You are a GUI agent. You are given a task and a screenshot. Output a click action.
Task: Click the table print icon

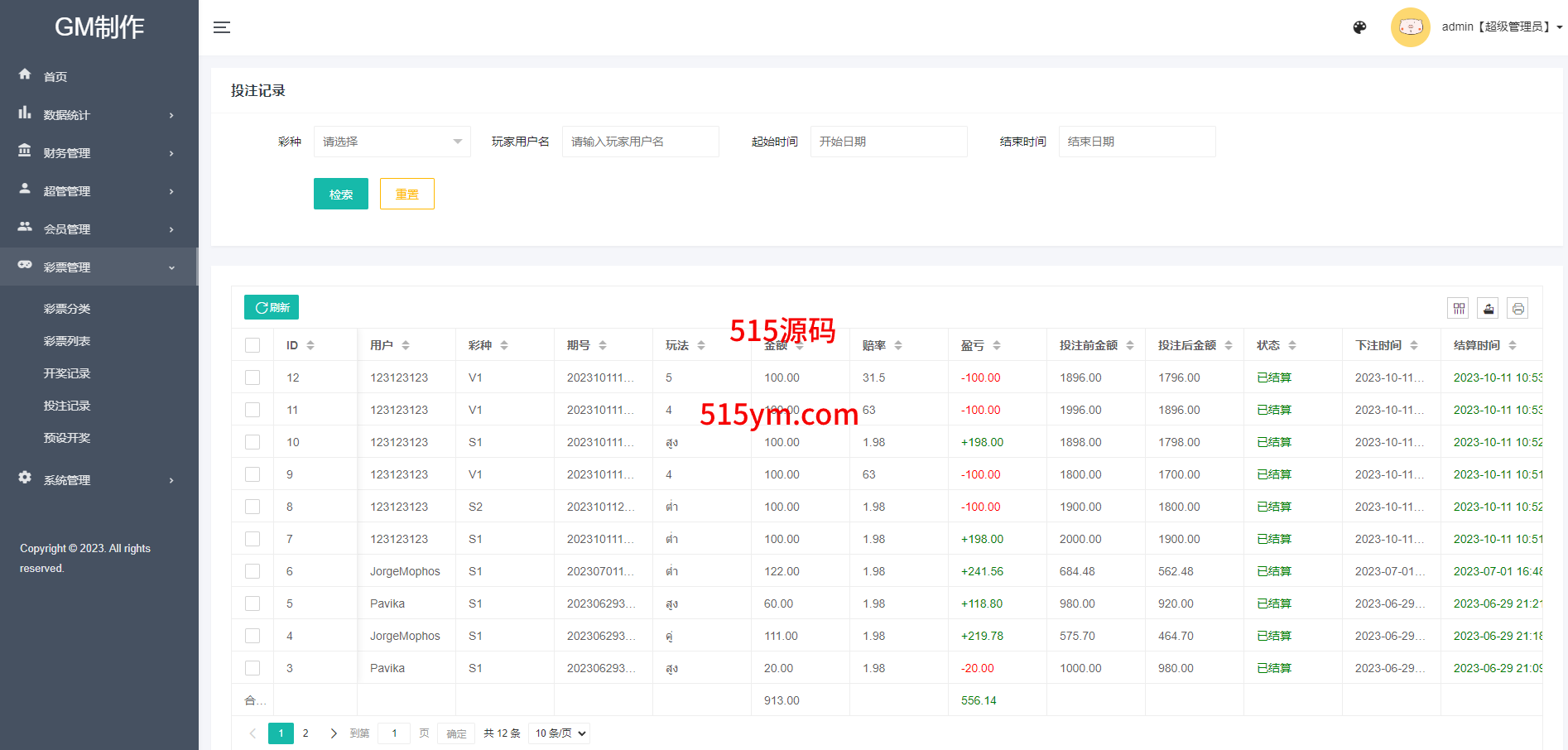tap(1517, 309)
